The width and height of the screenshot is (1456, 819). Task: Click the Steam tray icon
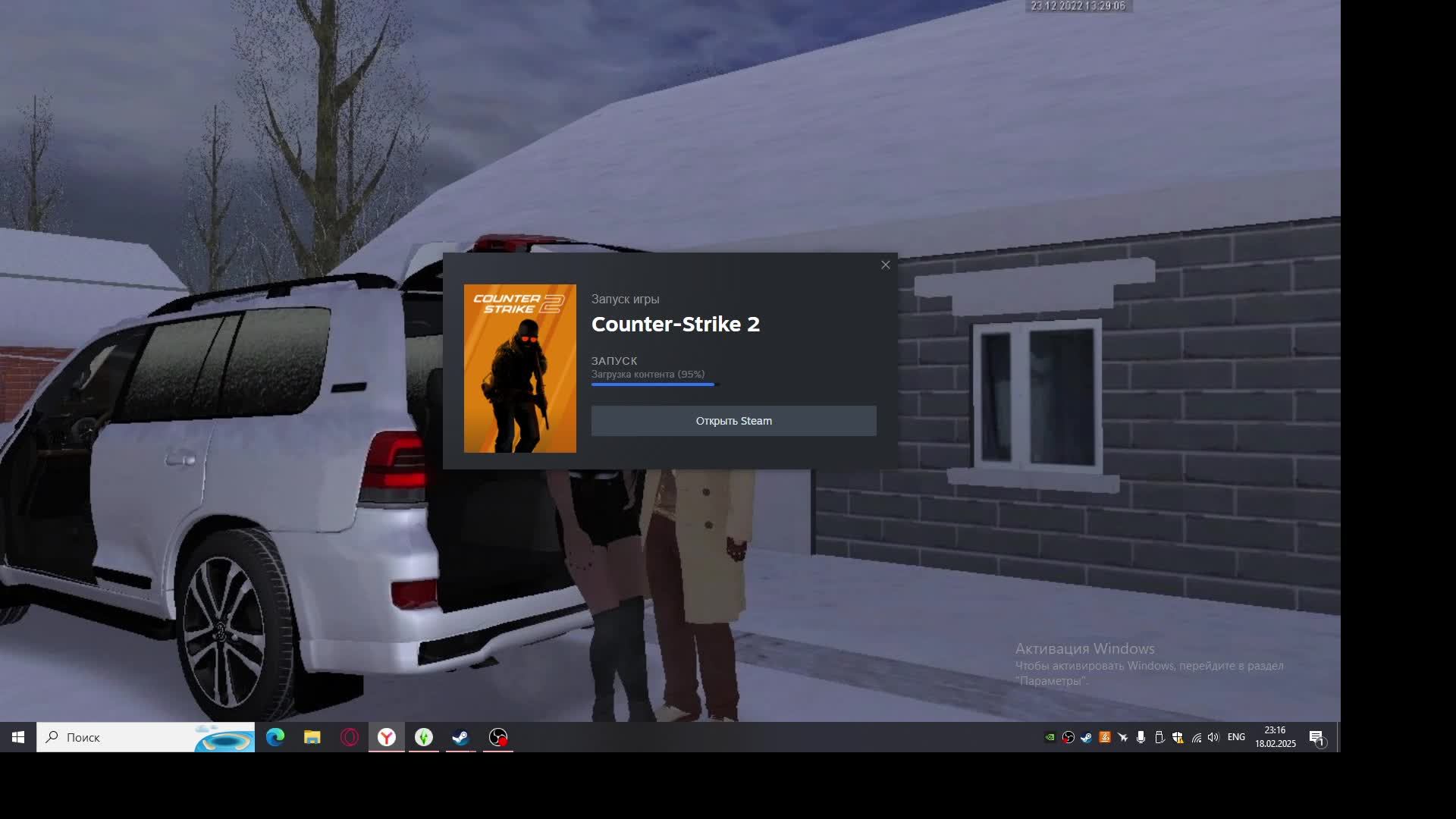[1086, 737]
